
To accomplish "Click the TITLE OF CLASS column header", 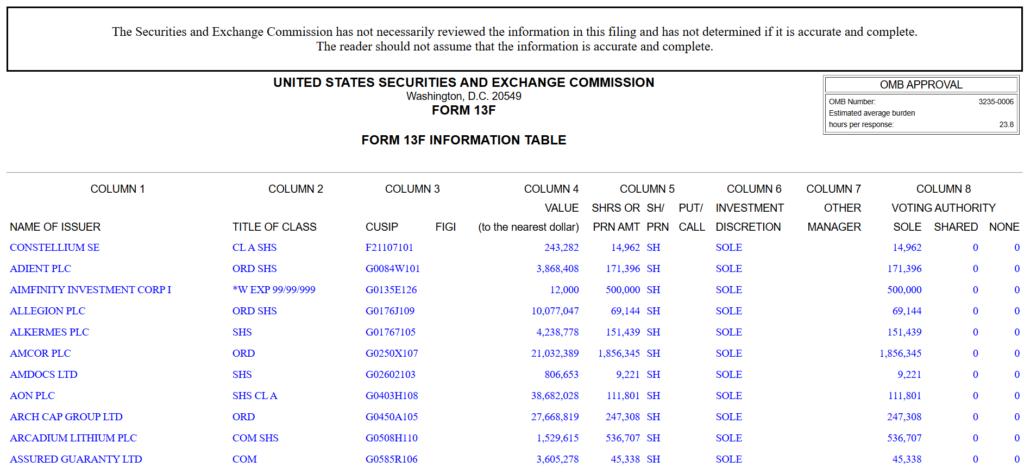I will click(x=274, y=227).
